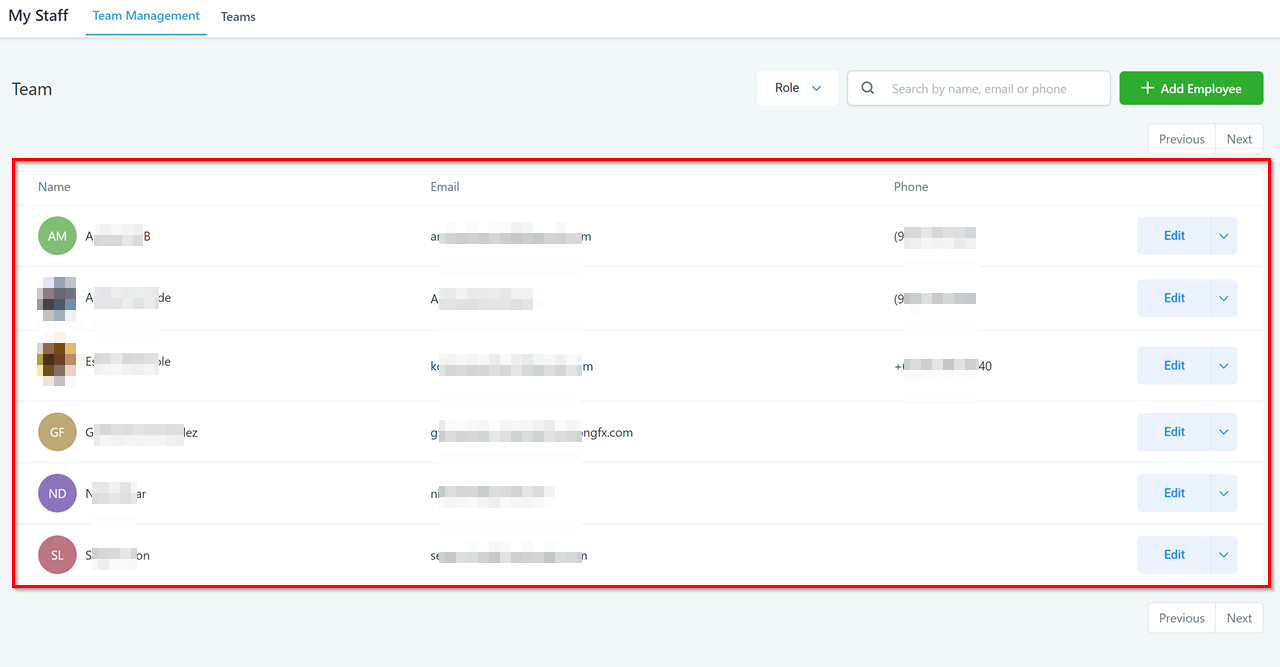The height and width of the screenshot is (667, 1280).
Task: Click the green AM avatar icon
Action: 57,236
